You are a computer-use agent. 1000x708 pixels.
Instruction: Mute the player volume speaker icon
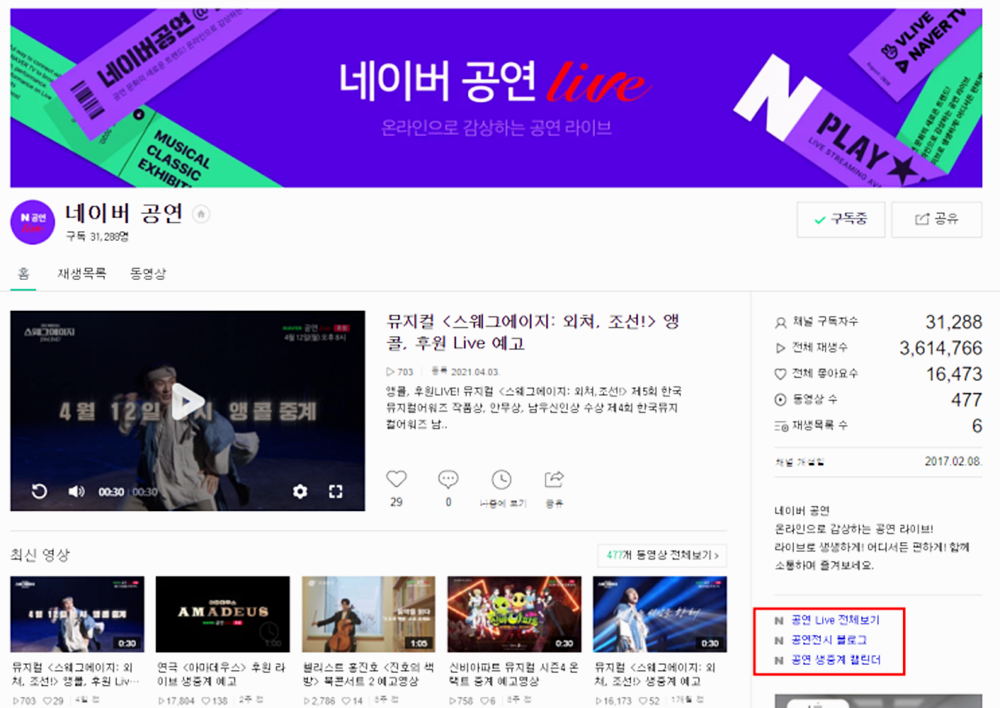coord(76,491)
